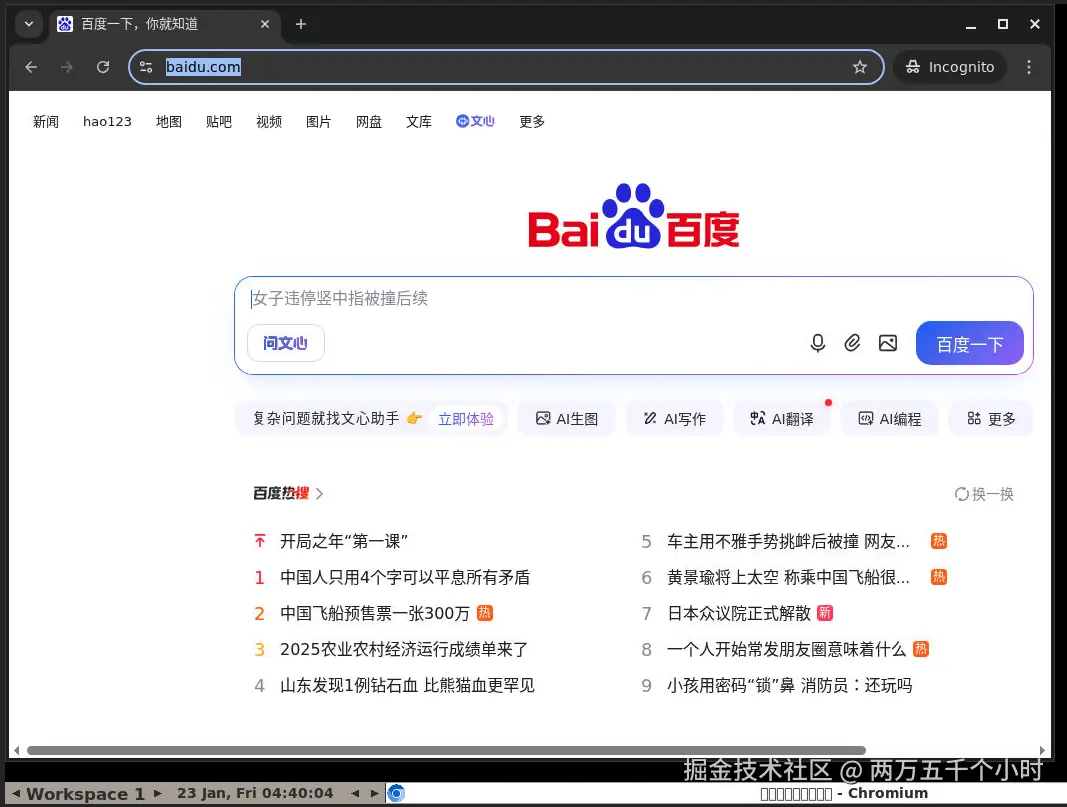Open hot search 车主用不雅手势挑衅后被撞
This screenshot has width=1067, height=807.
(788, 542)
